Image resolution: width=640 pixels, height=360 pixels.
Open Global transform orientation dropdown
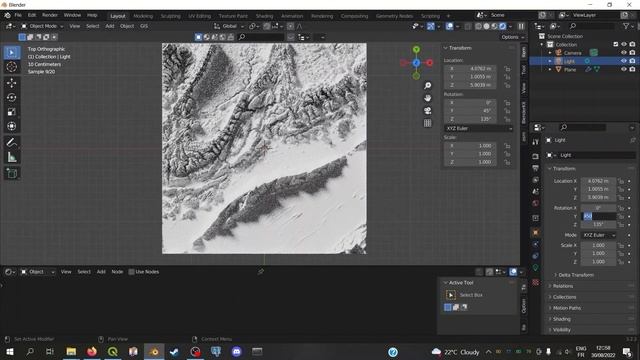point(229,26)
